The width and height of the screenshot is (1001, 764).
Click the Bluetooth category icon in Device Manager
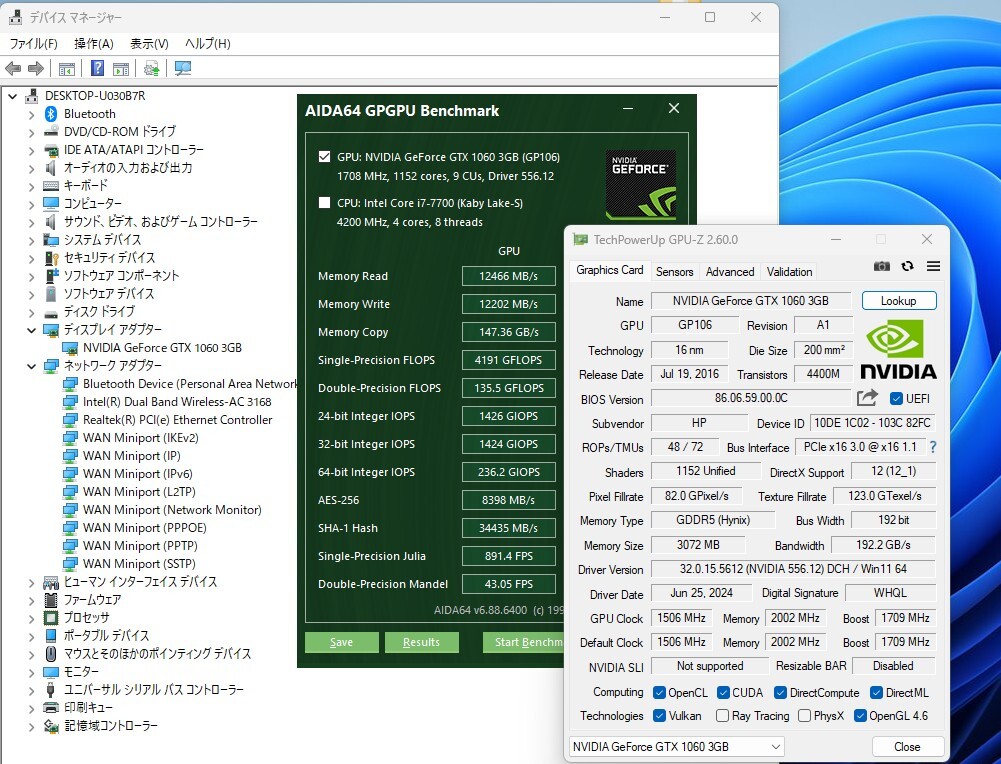(x=51, y=114)
